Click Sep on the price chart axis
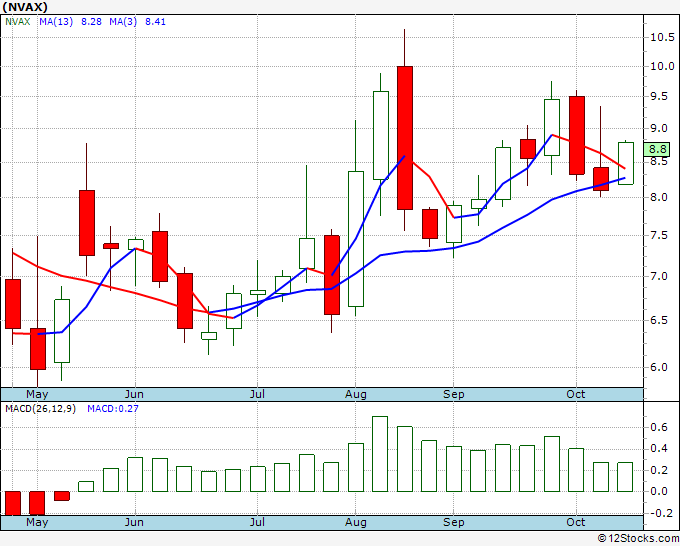 454,394
